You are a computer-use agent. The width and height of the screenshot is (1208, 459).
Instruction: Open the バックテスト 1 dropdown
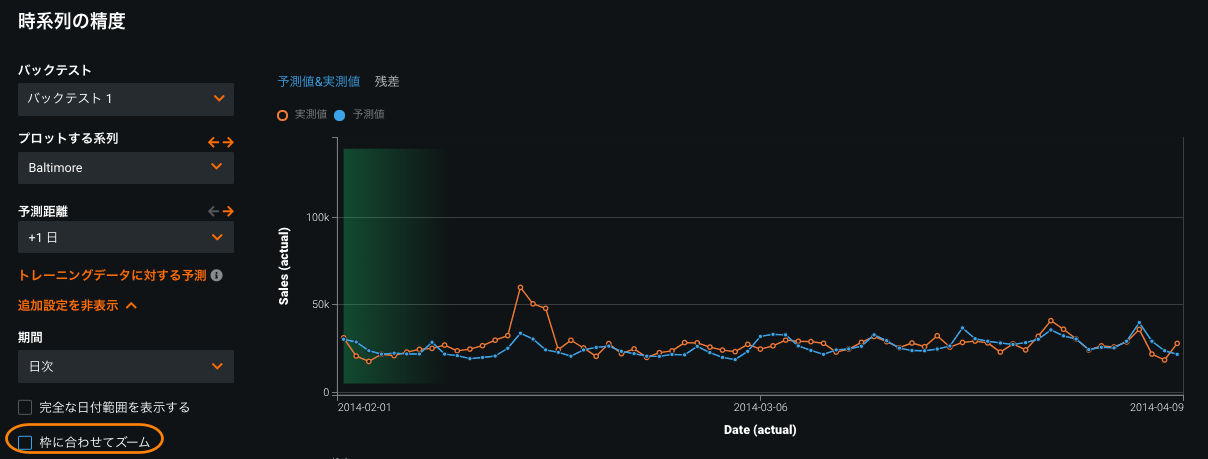(126, 99)
